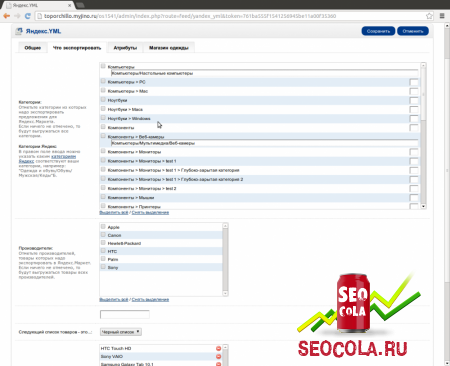
Task: Check the Компьютеры category checkbox
Action: 103,66
